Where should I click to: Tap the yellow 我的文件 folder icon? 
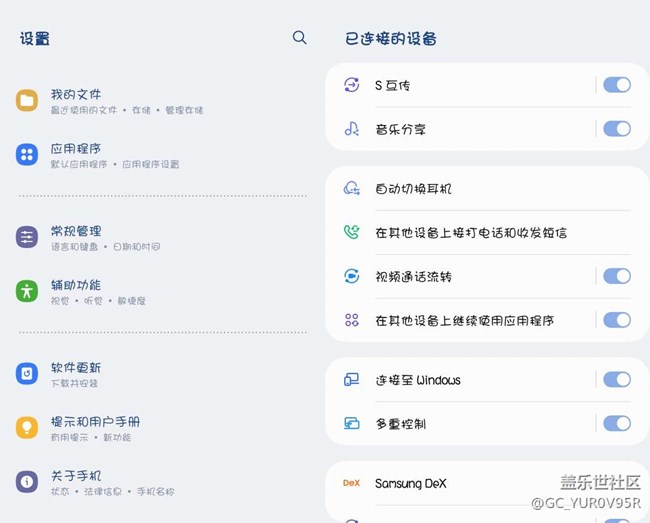point(27,100)
